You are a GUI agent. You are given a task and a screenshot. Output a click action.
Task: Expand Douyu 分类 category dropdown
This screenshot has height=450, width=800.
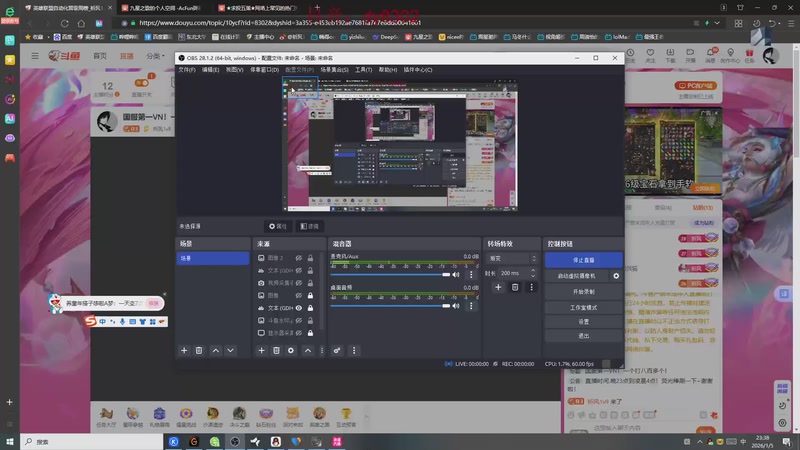pos(155,56)
